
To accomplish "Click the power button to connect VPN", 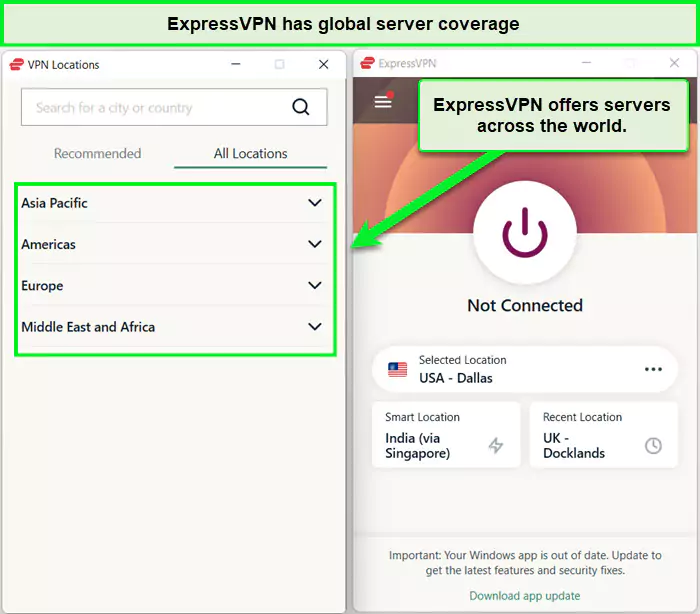I will 525,232.
